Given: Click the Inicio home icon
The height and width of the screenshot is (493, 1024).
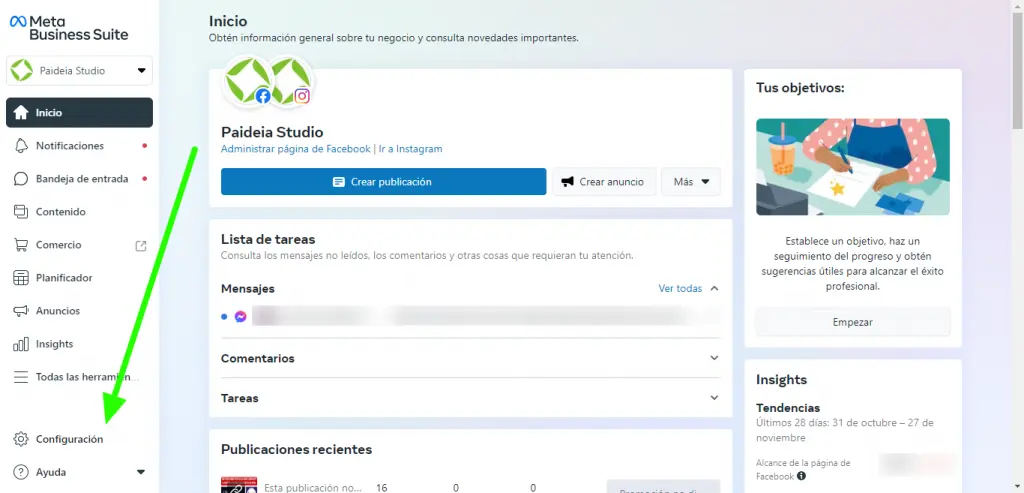Looking at the screenshot, I should pos(21,112).
